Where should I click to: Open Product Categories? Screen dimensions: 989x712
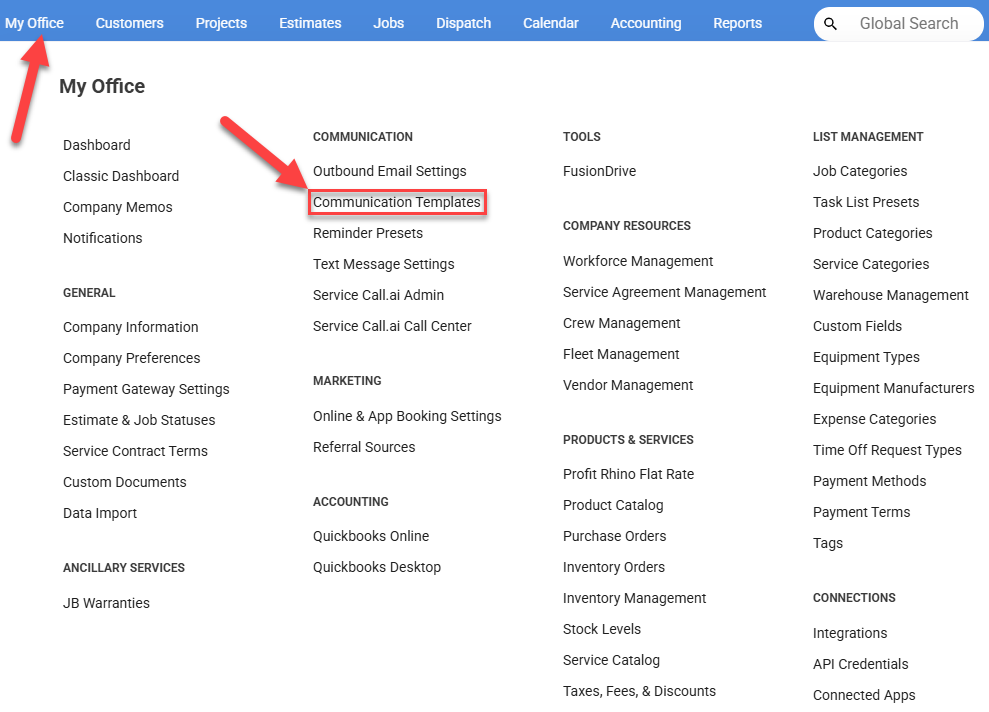click(872, 233)
